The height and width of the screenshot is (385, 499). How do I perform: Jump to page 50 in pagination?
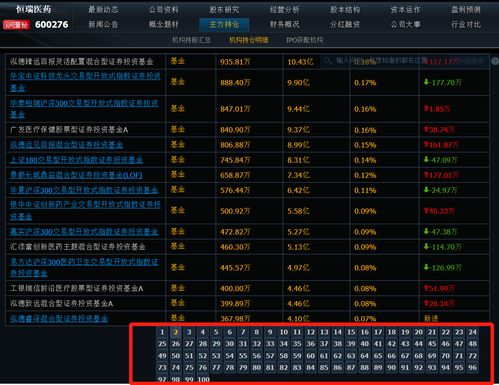176,356
